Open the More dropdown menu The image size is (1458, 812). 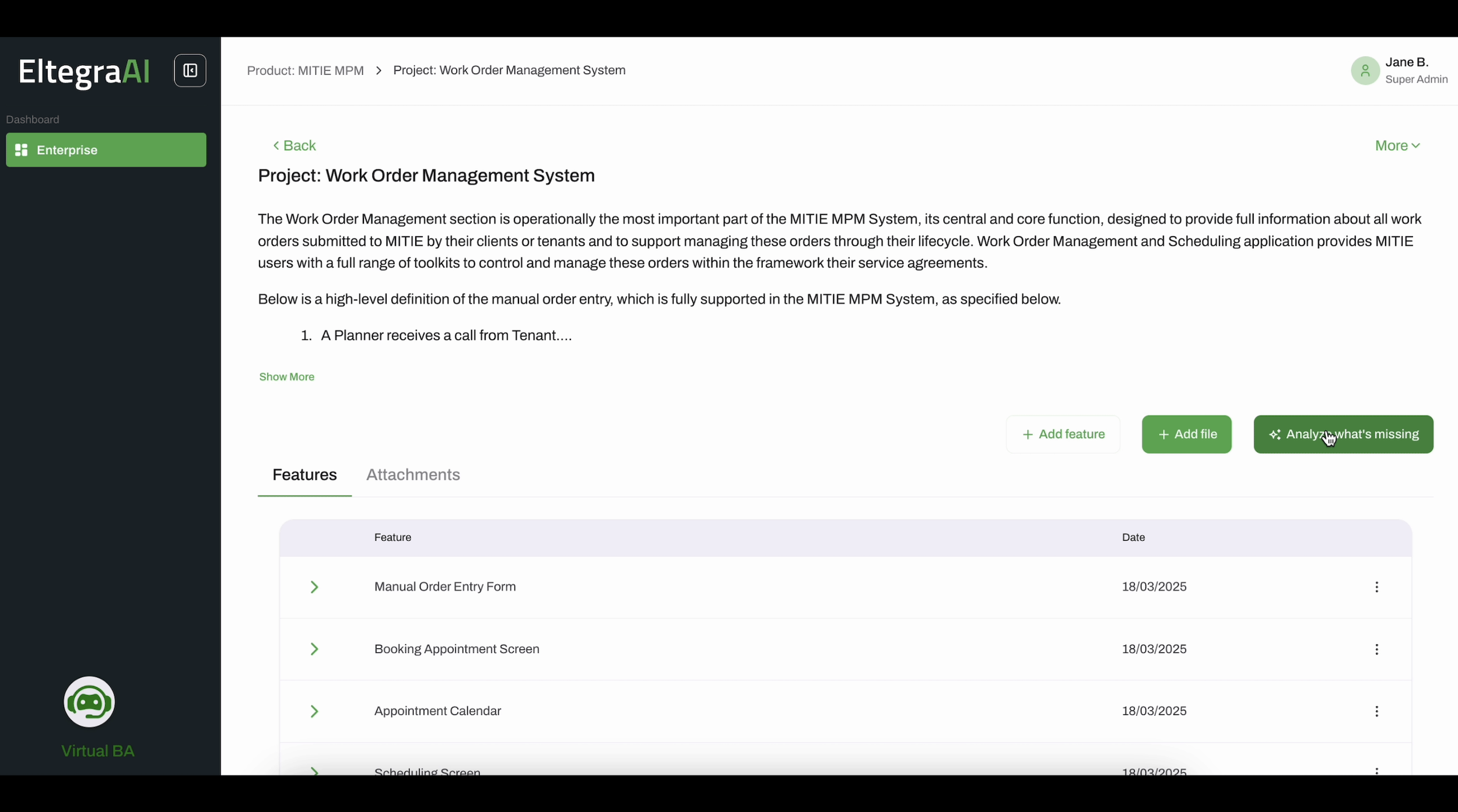(x=1397, y=146)
